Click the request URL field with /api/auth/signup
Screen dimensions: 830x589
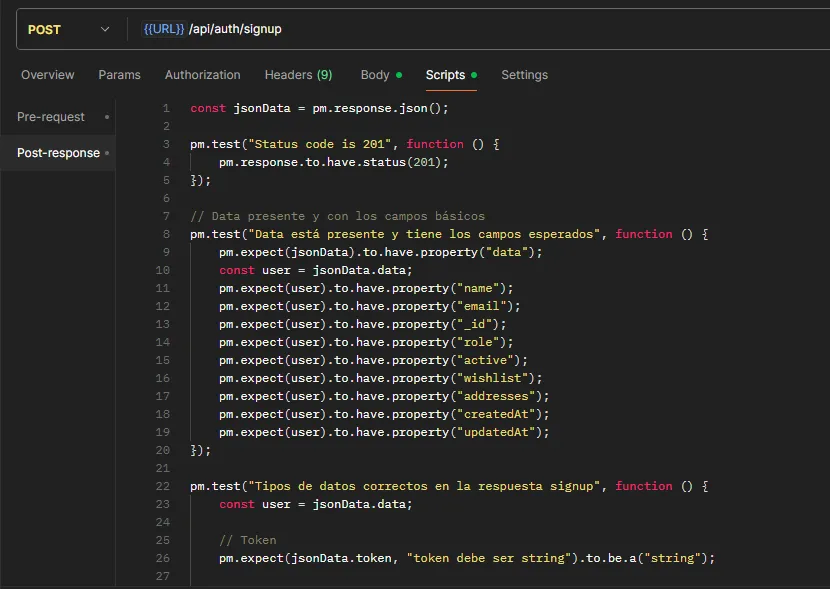click(x=400, y=30)
